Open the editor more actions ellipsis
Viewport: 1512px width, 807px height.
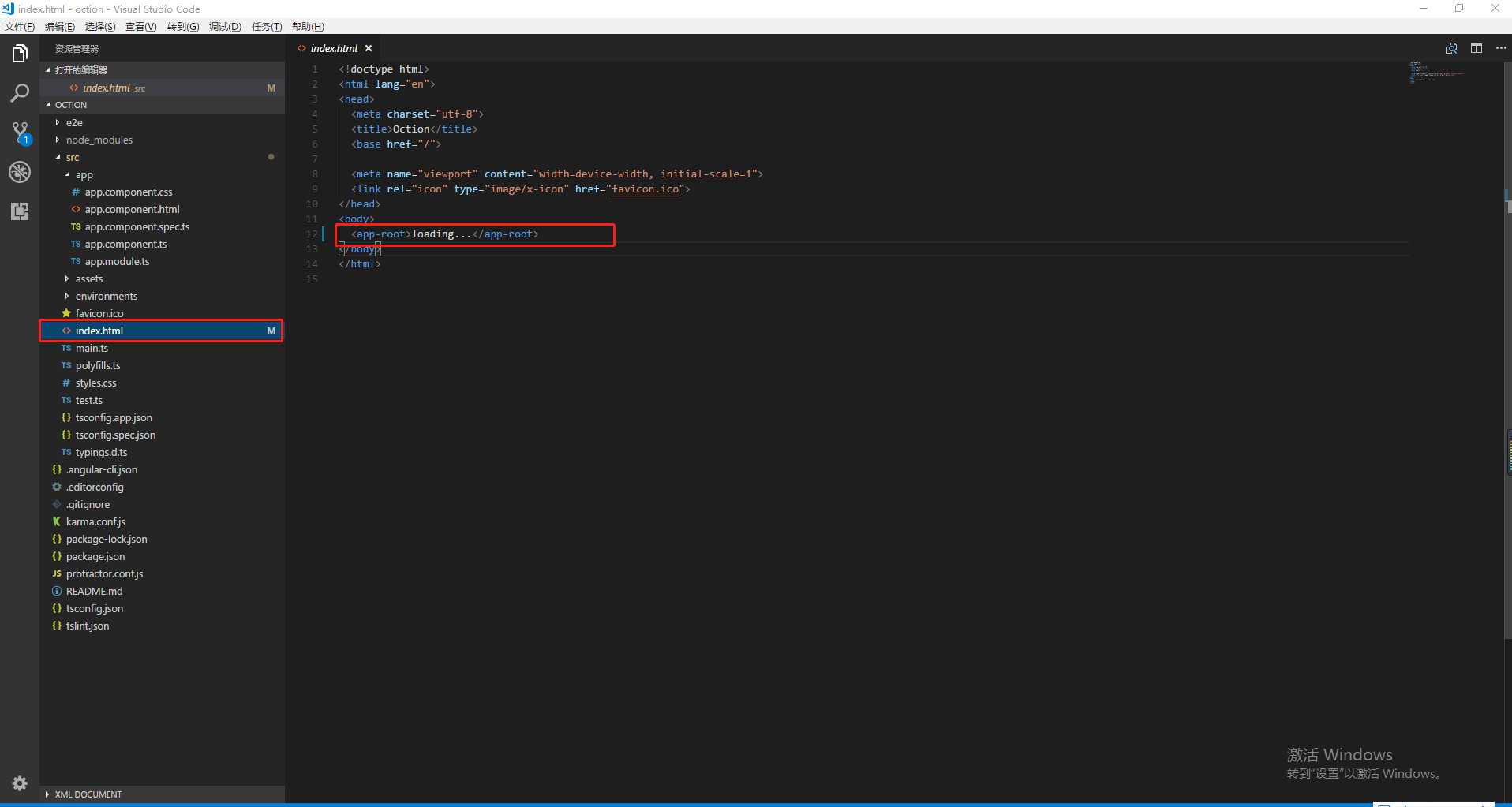click(1501, 48)
